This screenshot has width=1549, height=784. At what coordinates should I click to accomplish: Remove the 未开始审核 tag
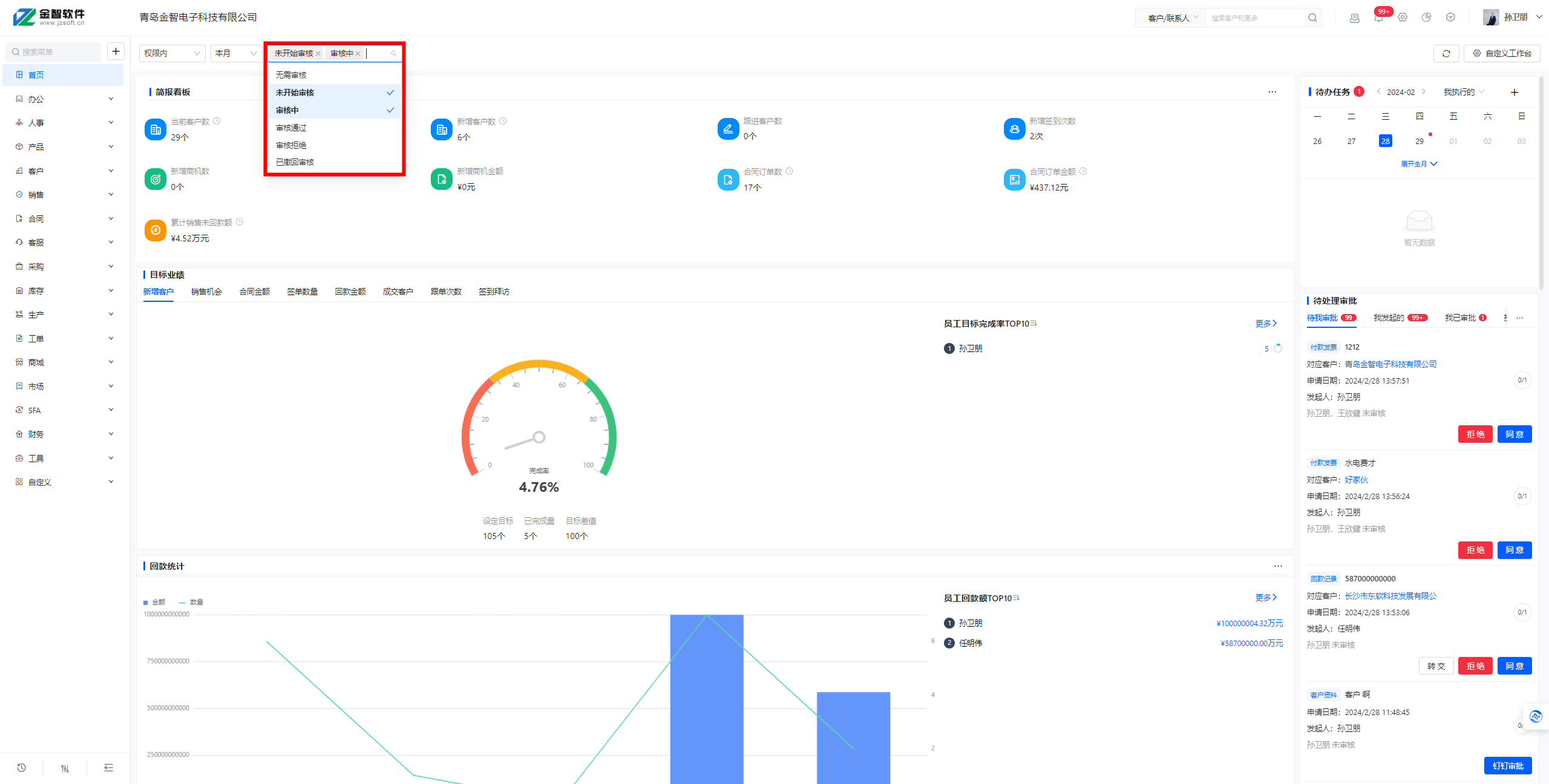click(318, 53)
